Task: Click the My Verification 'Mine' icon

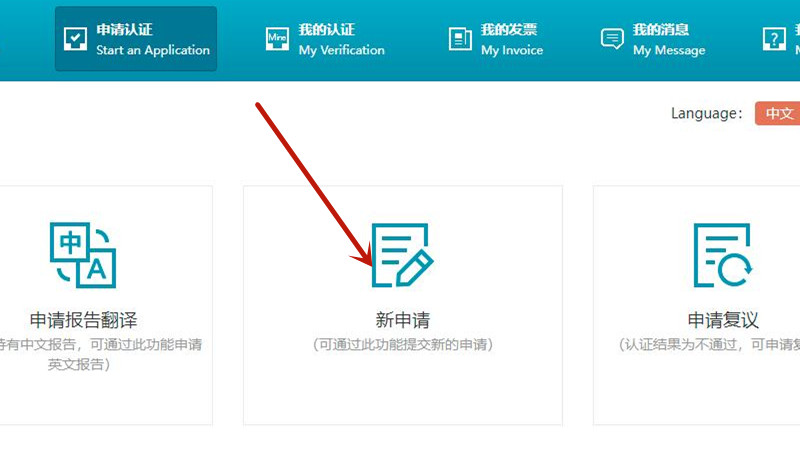Action: tap(278, 39)
